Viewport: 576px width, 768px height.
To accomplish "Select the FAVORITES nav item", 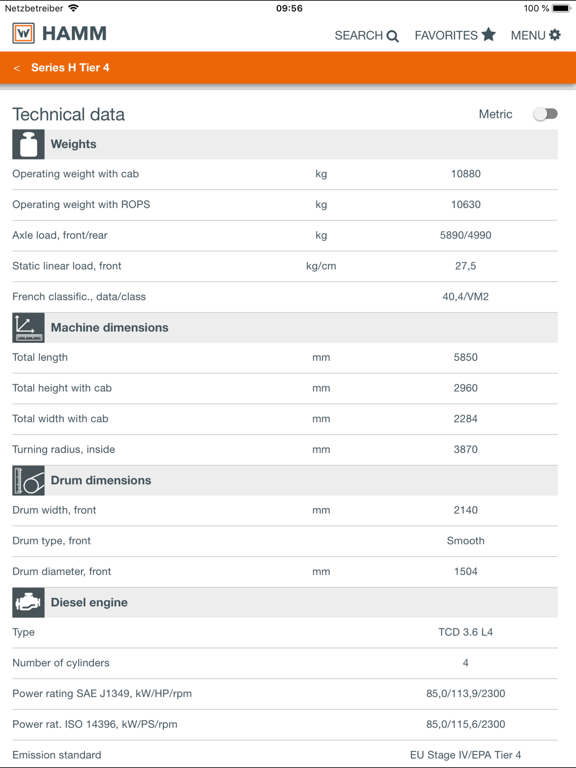I will pos(455,35).
